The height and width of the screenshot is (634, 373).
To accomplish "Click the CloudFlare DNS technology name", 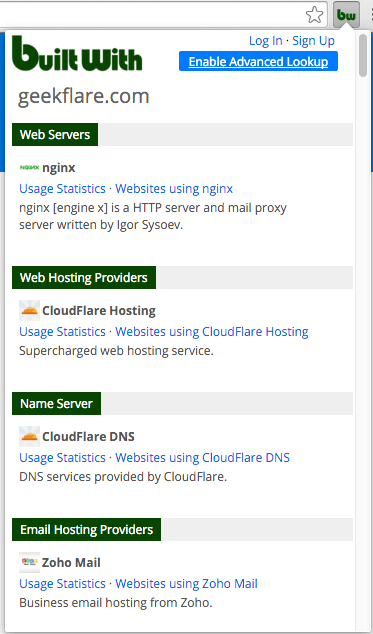I will point(88,437).
